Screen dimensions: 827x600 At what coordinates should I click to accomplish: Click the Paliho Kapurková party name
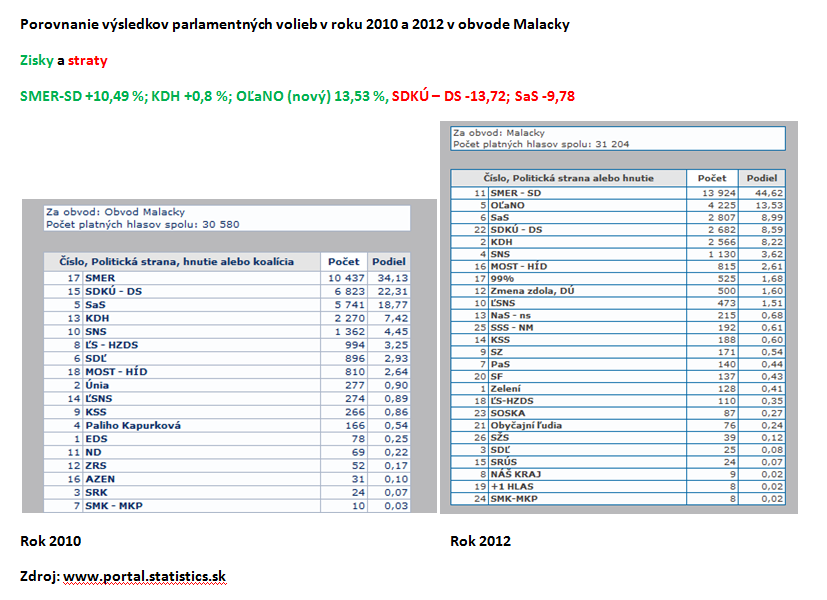coord(132,425)
